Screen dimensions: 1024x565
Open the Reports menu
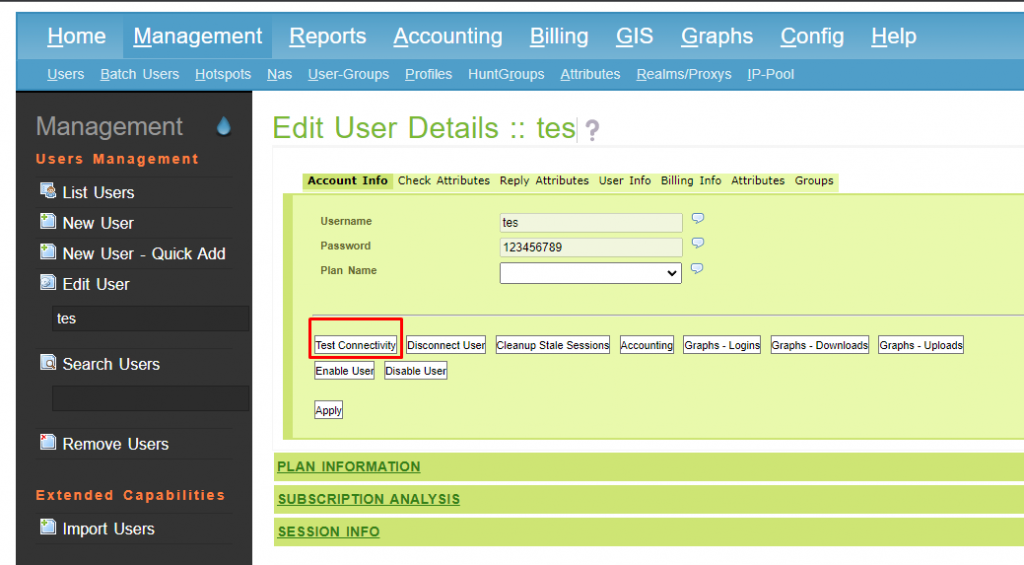(328, 37)
